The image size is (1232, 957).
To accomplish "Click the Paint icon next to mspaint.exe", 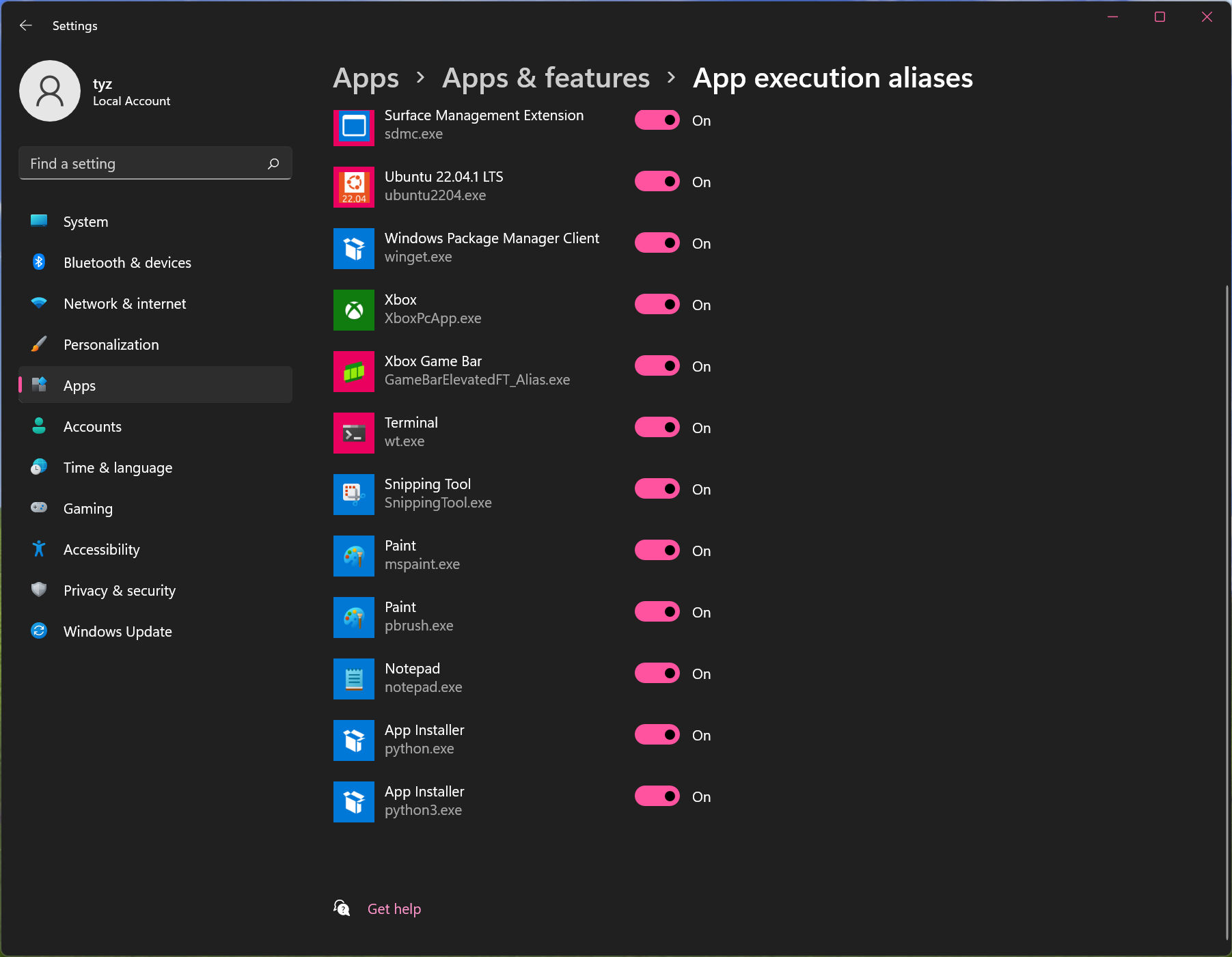I will coord(353,556).
